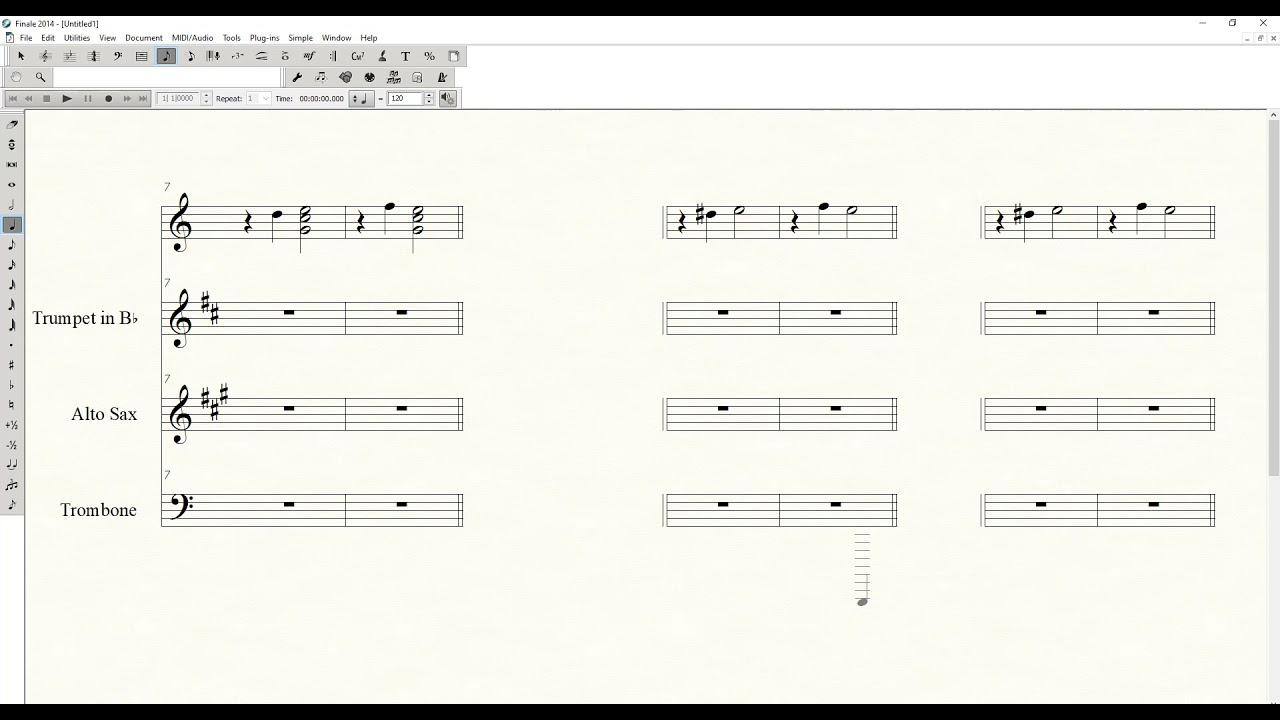Select the Expression mf tool
The image size is (1280, 720).
(x=309, y=56)
